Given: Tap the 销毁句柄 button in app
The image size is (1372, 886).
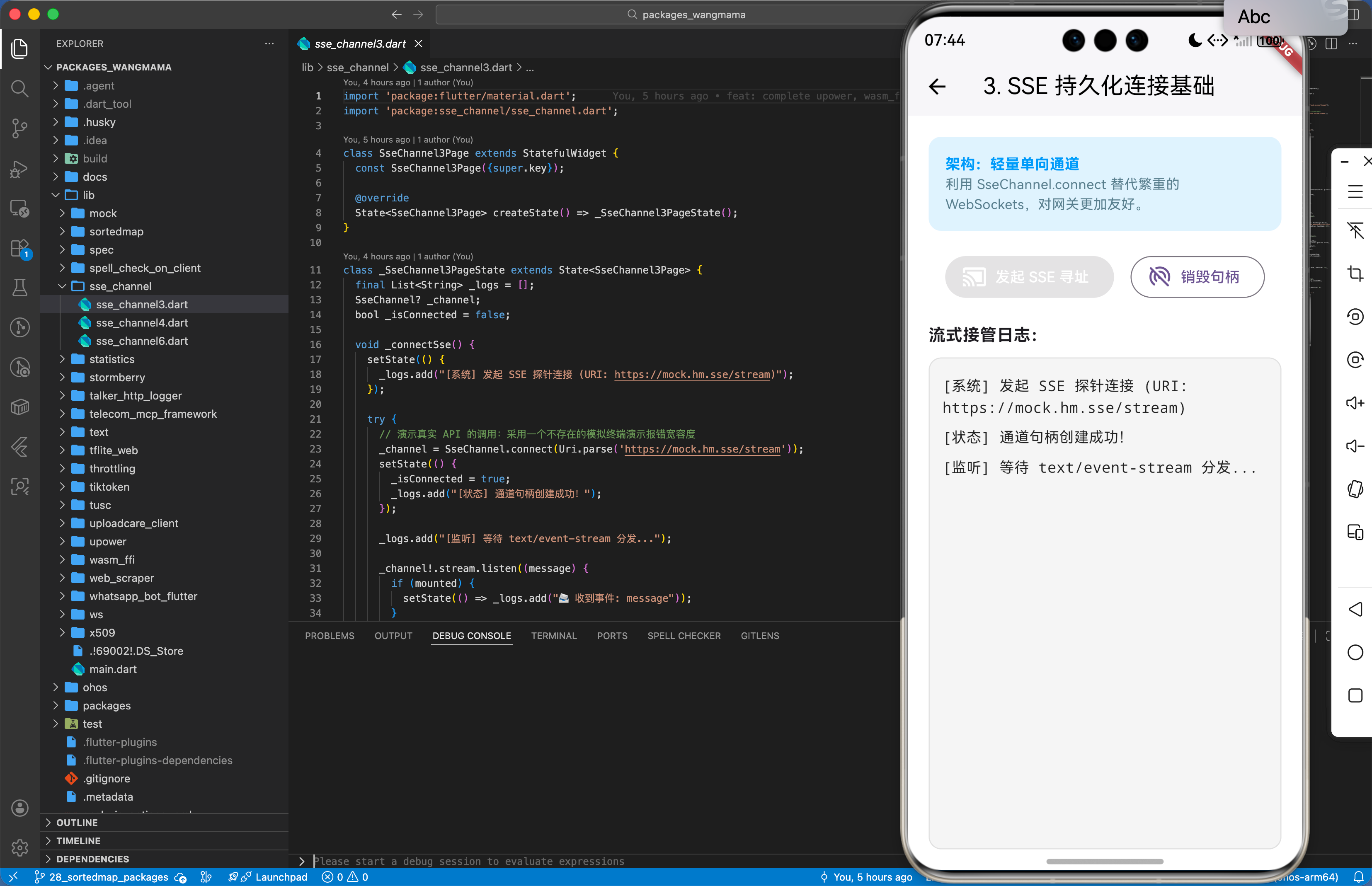Looking at the screenshot, I should (x=1197, y=277).
